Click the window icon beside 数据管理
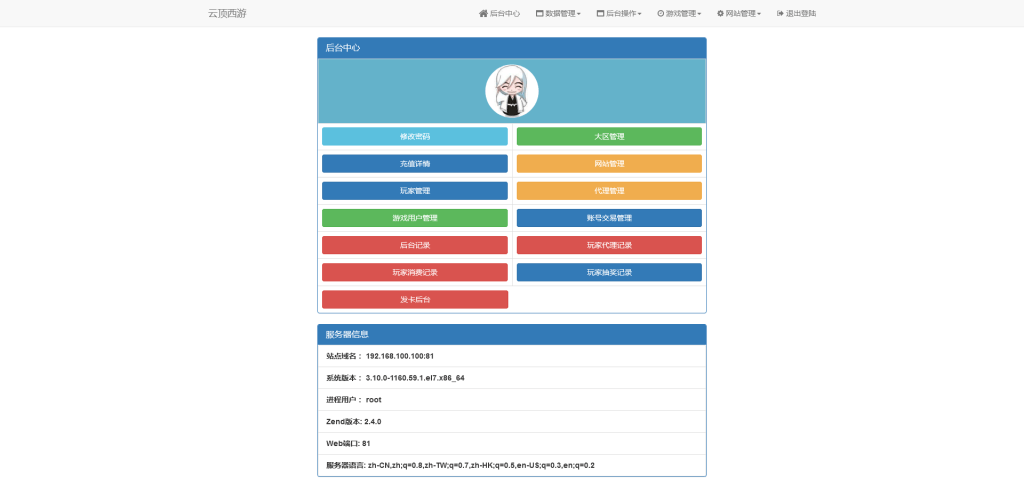The image size is (1024, 494). tap(540, 14)
